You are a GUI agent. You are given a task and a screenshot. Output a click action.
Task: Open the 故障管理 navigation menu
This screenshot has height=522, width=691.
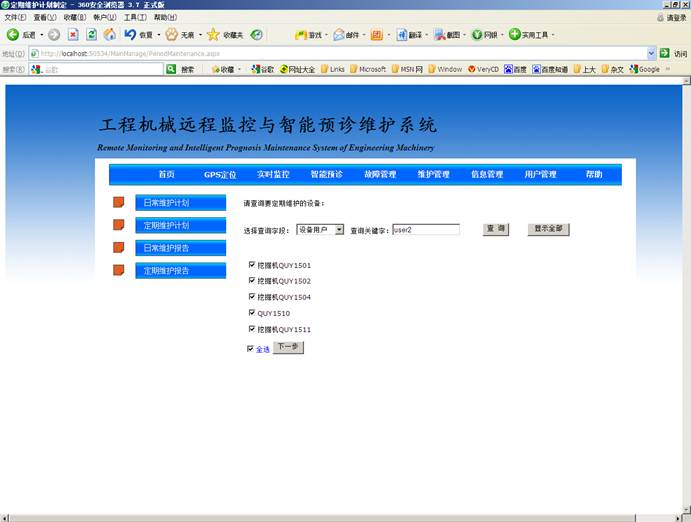[x=380, y=174]
